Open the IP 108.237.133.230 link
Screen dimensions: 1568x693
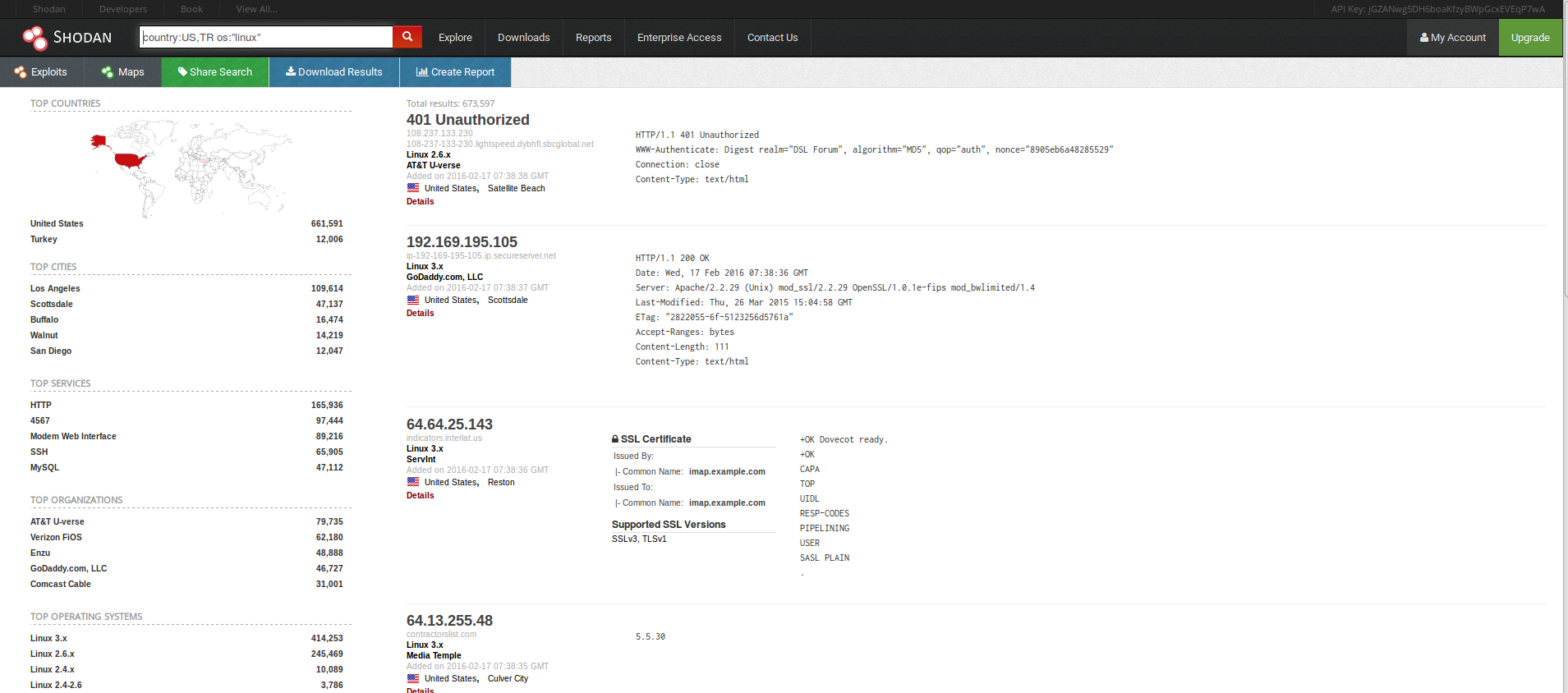439,133
